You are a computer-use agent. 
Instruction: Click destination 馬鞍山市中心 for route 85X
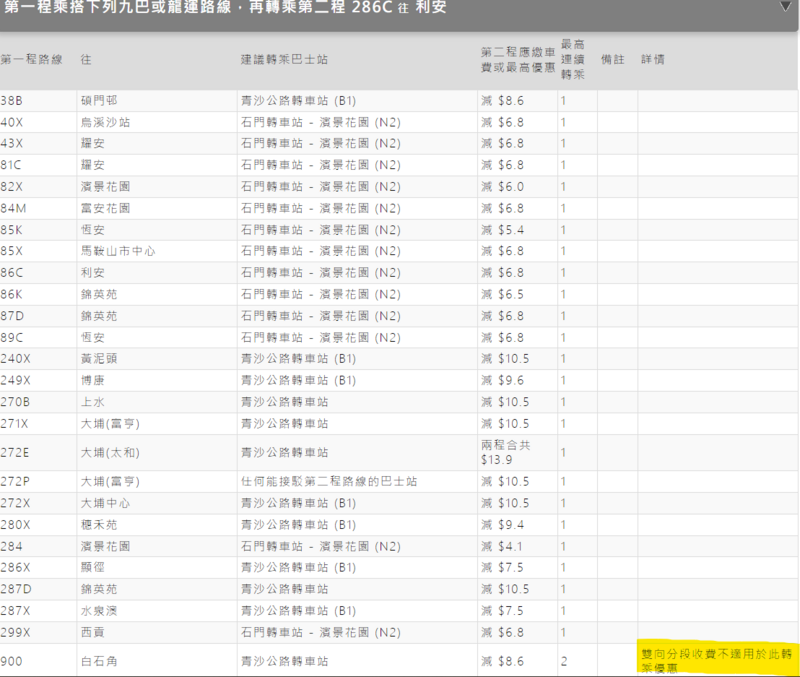tap(118, 251)
